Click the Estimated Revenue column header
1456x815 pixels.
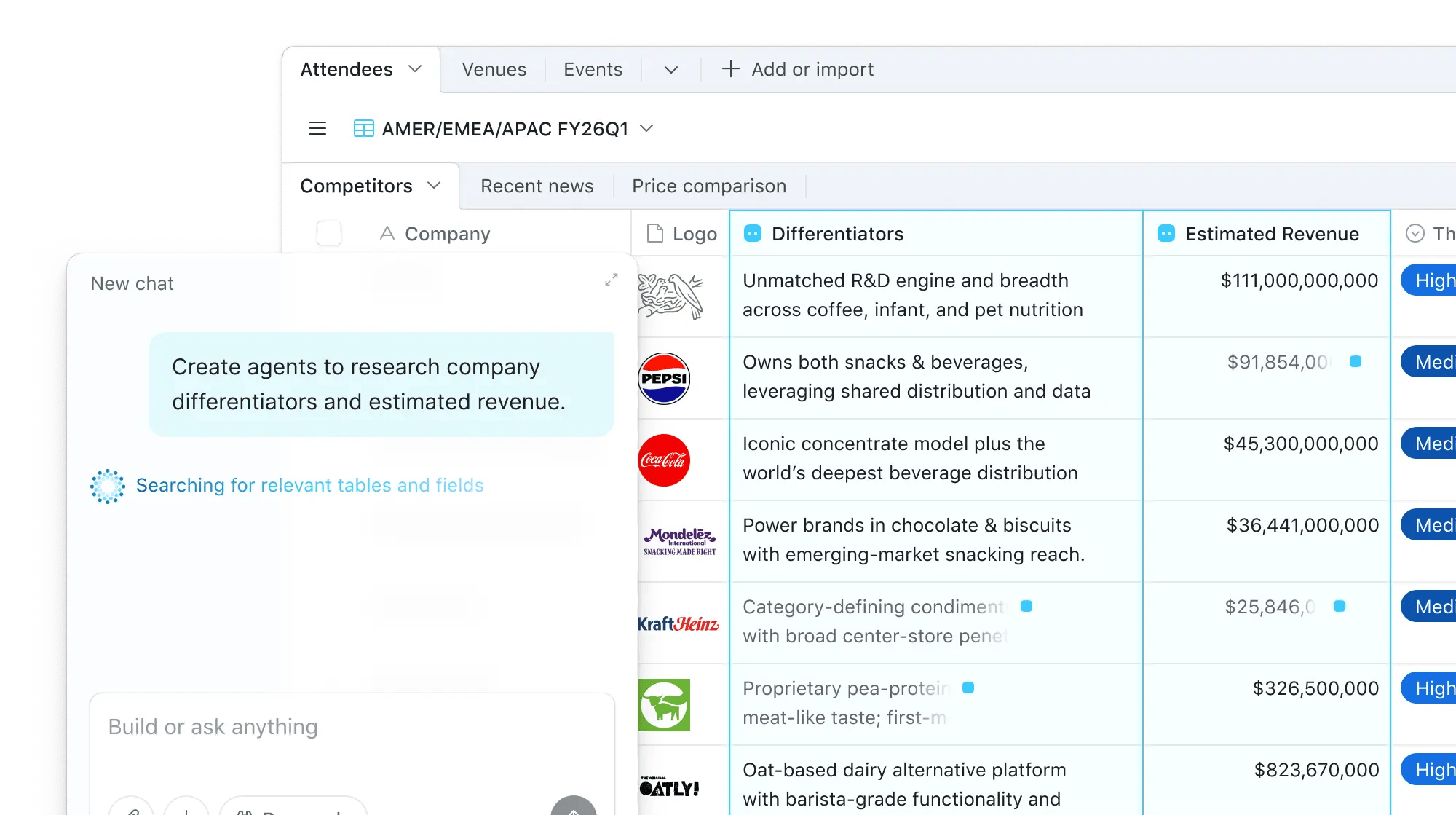pos(1267,233)
